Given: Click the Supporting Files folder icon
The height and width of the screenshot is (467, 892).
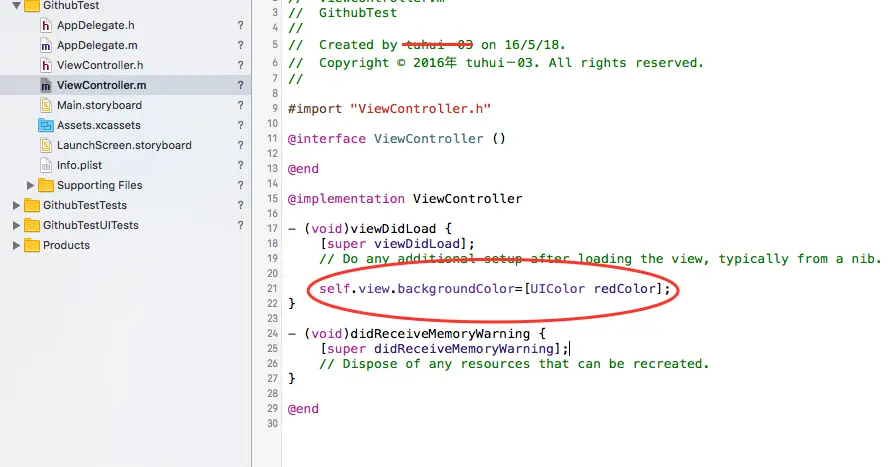Looking at the screenshot, I should click(46, 185).
